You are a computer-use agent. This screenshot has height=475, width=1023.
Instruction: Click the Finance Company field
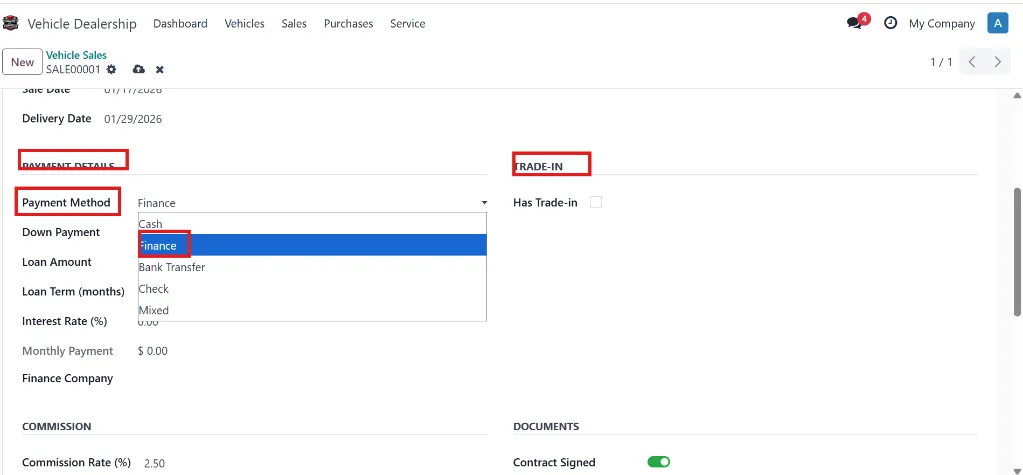coord(312,378)
